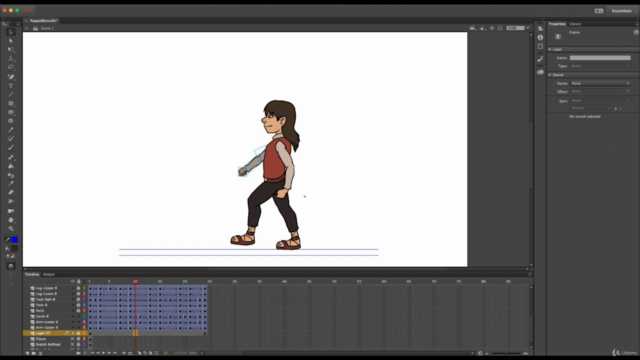The image size is (640, 360).
Task: Select the Camera tool
Action: point(11,211)
